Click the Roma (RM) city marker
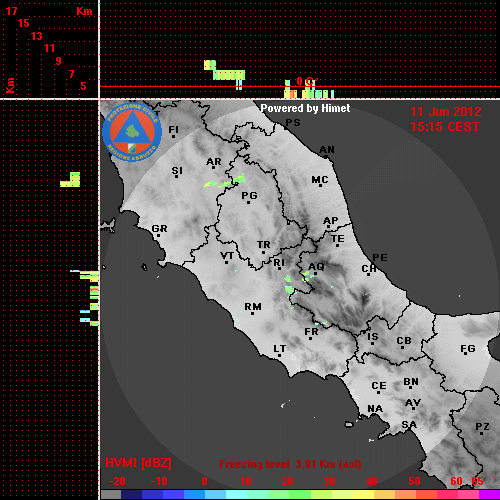Viewport: 500px width, 500px height. click(x=253, y=313)
